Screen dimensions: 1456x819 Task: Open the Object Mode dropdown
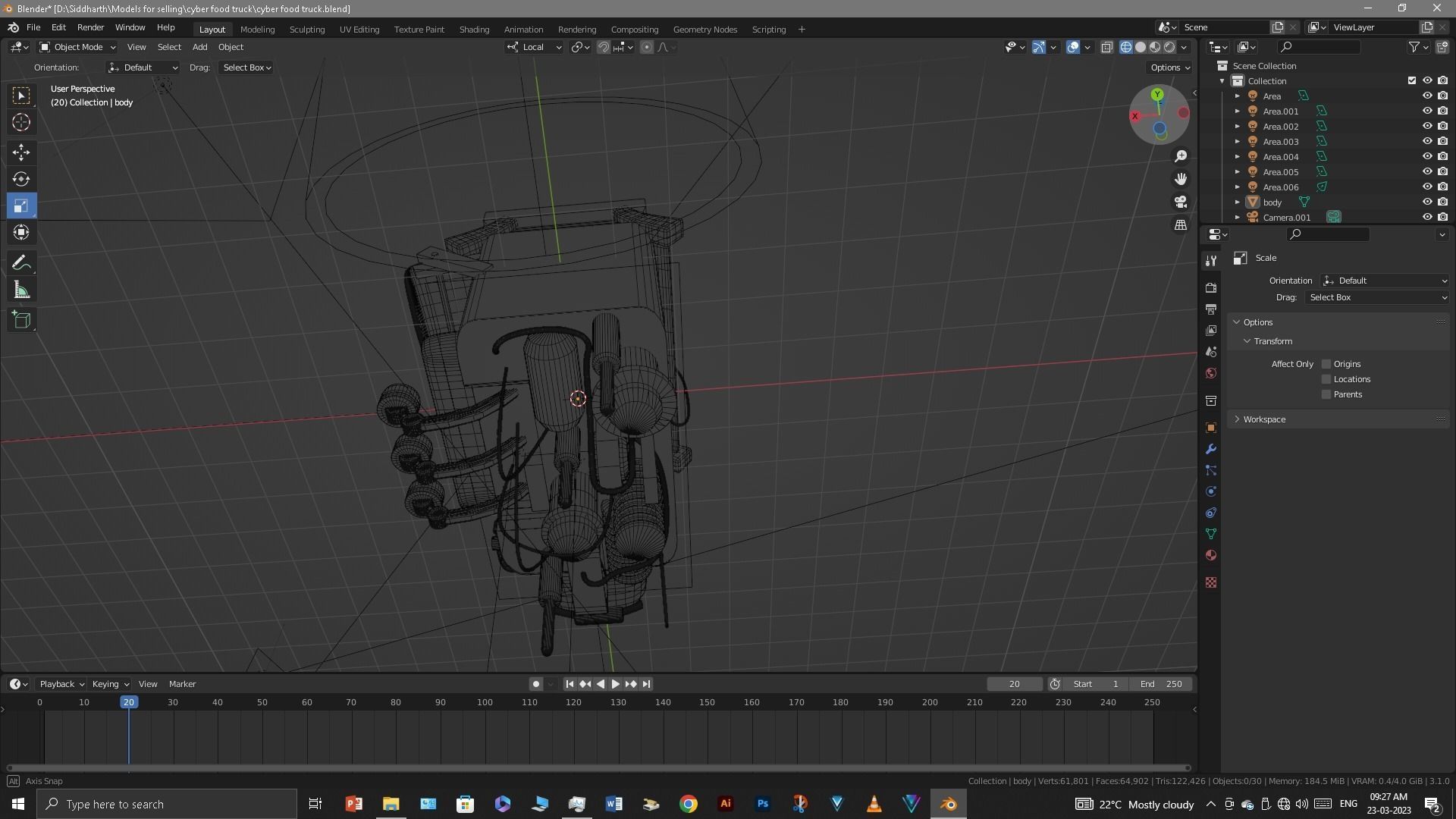coord(77,47)
